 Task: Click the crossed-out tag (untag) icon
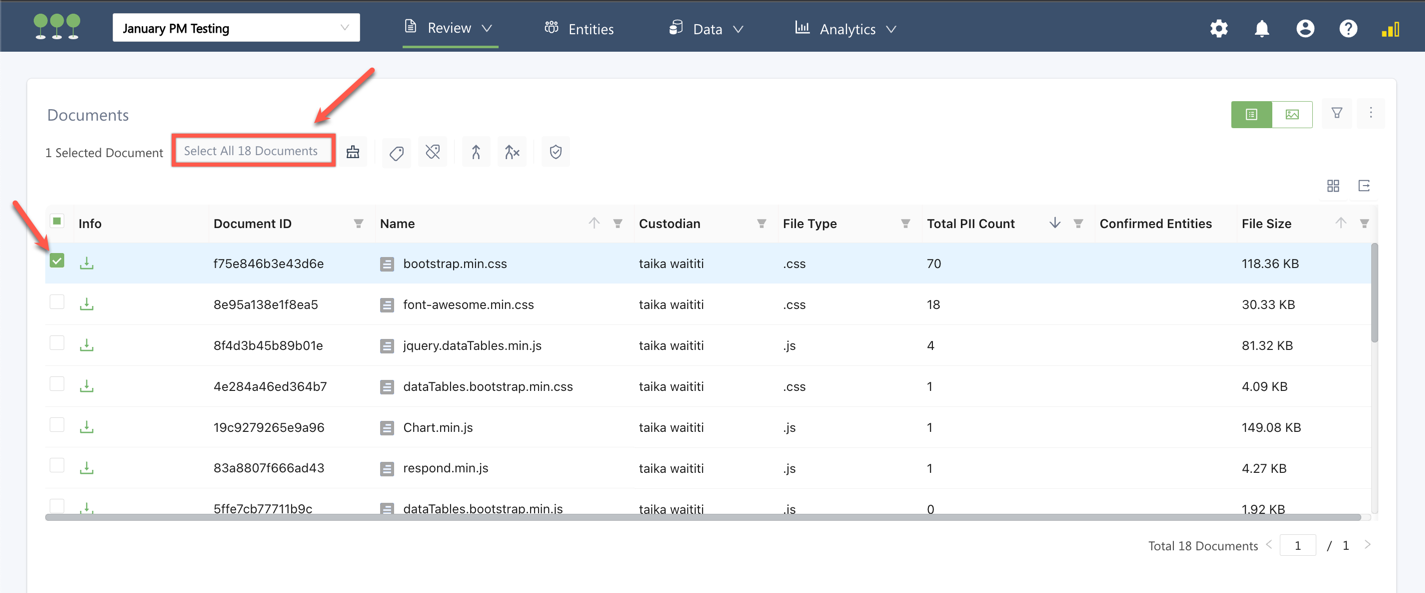pos(433,153)
